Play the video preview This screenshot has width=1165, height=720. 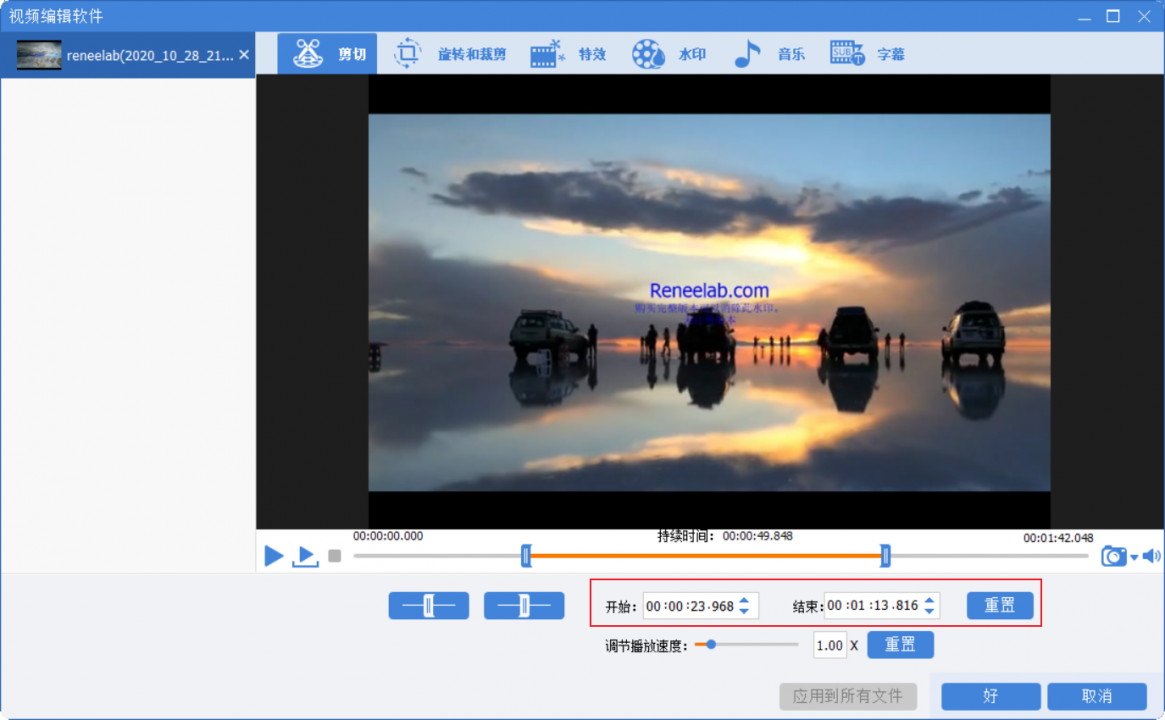coord(273,556)
